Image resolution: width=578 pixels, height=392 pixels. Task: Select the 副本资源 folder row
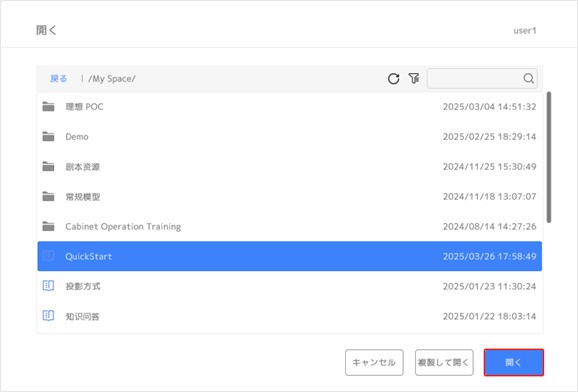[290, 167]
